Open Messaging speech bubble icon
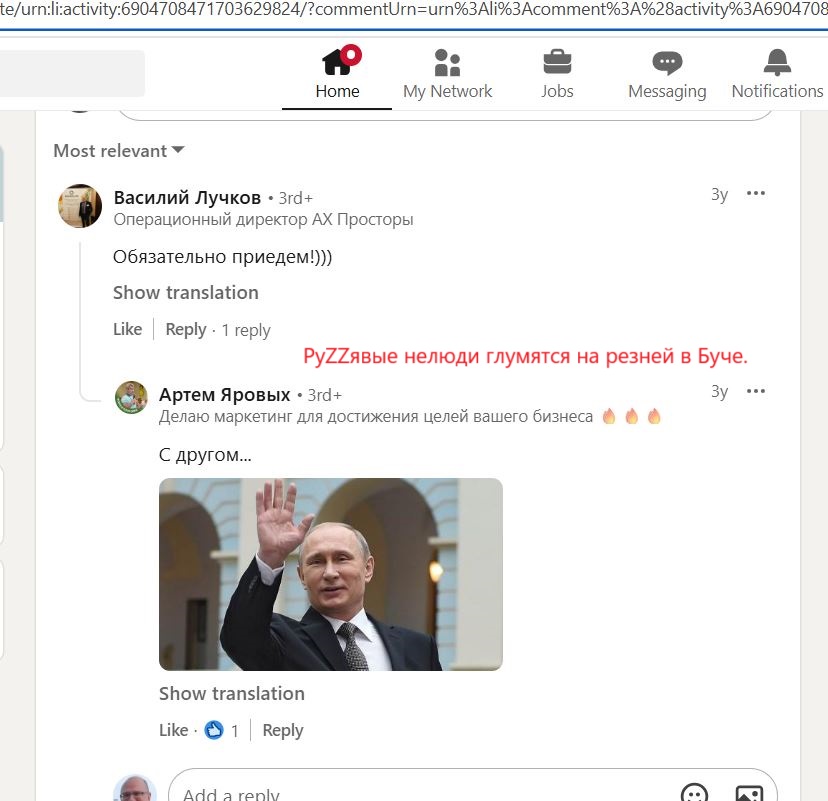Screen dimensions: 828x801 pyautogui.click(x=667, y=63)
